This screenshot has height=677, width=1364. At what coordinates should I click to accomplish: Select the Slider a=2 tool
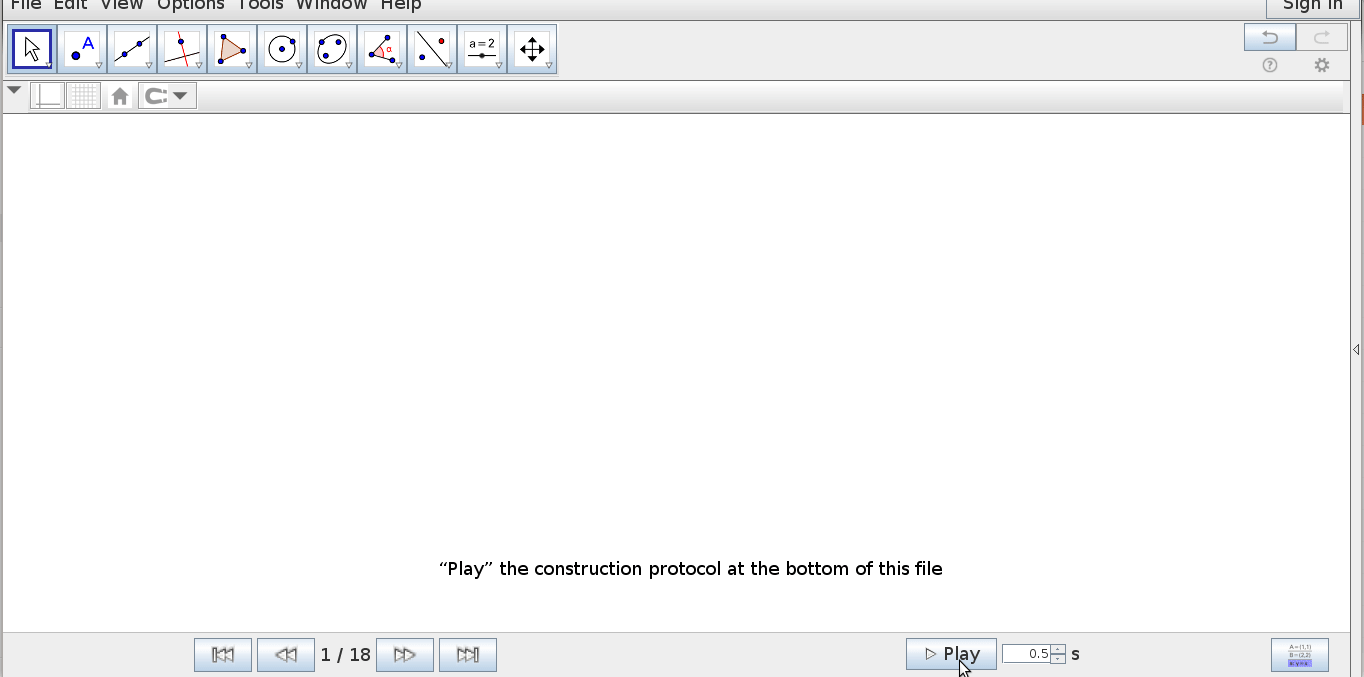pyautogui.click(x=482, y=49)
